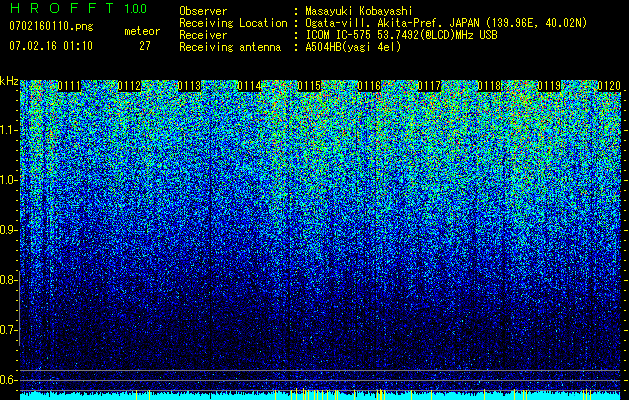629x400 pixels.
Task: Click the observer name Masayuki Kobayashi
Action: tap(359, 11)
